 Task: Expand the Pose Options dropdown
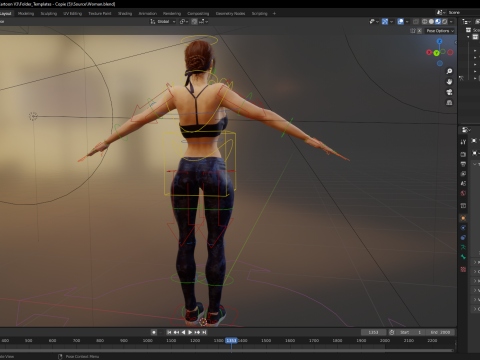440,31
